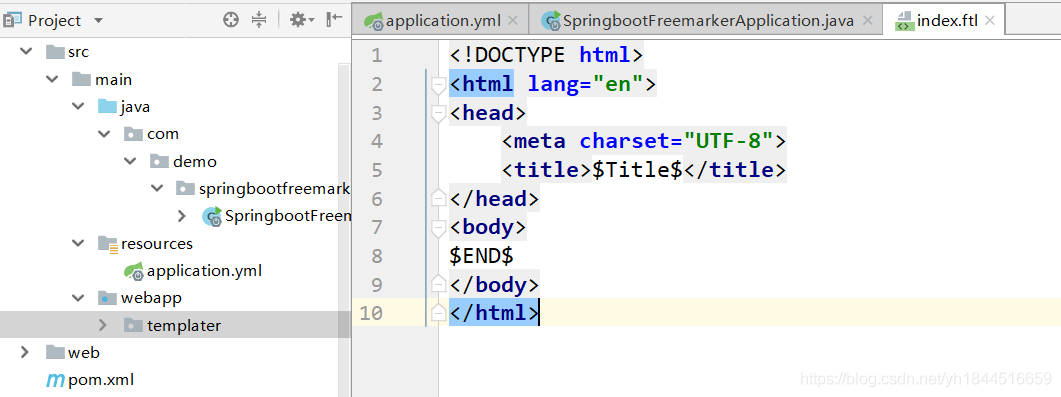Image resolution: width=1061 pixels, height=397 pixels.
Task: Click the $Title$ text in line 5
Action: [x=637, y=170]
